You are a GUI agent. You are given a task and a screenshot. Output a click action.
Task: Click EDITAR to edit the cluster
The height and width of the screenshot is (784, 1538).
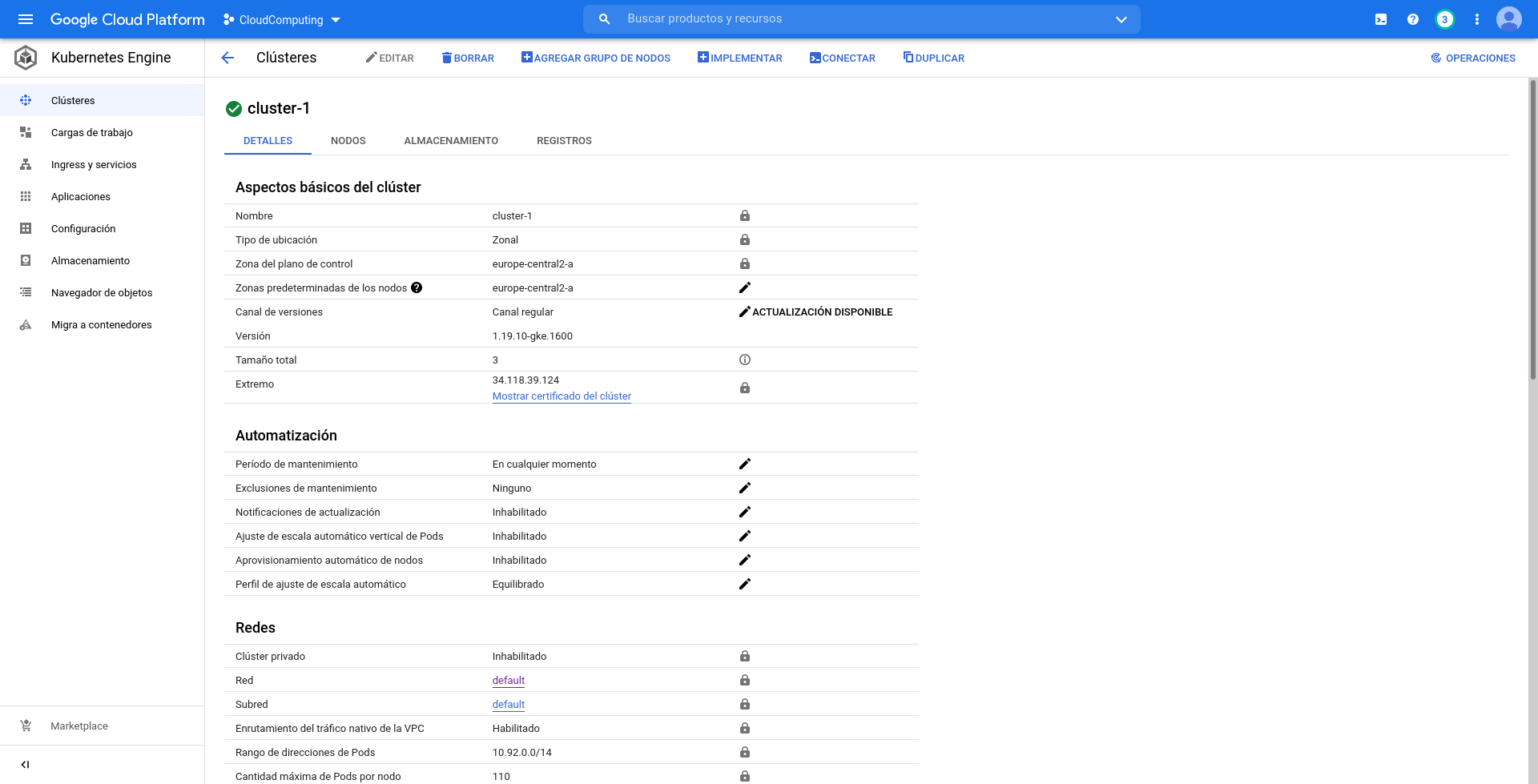[390, 58]
